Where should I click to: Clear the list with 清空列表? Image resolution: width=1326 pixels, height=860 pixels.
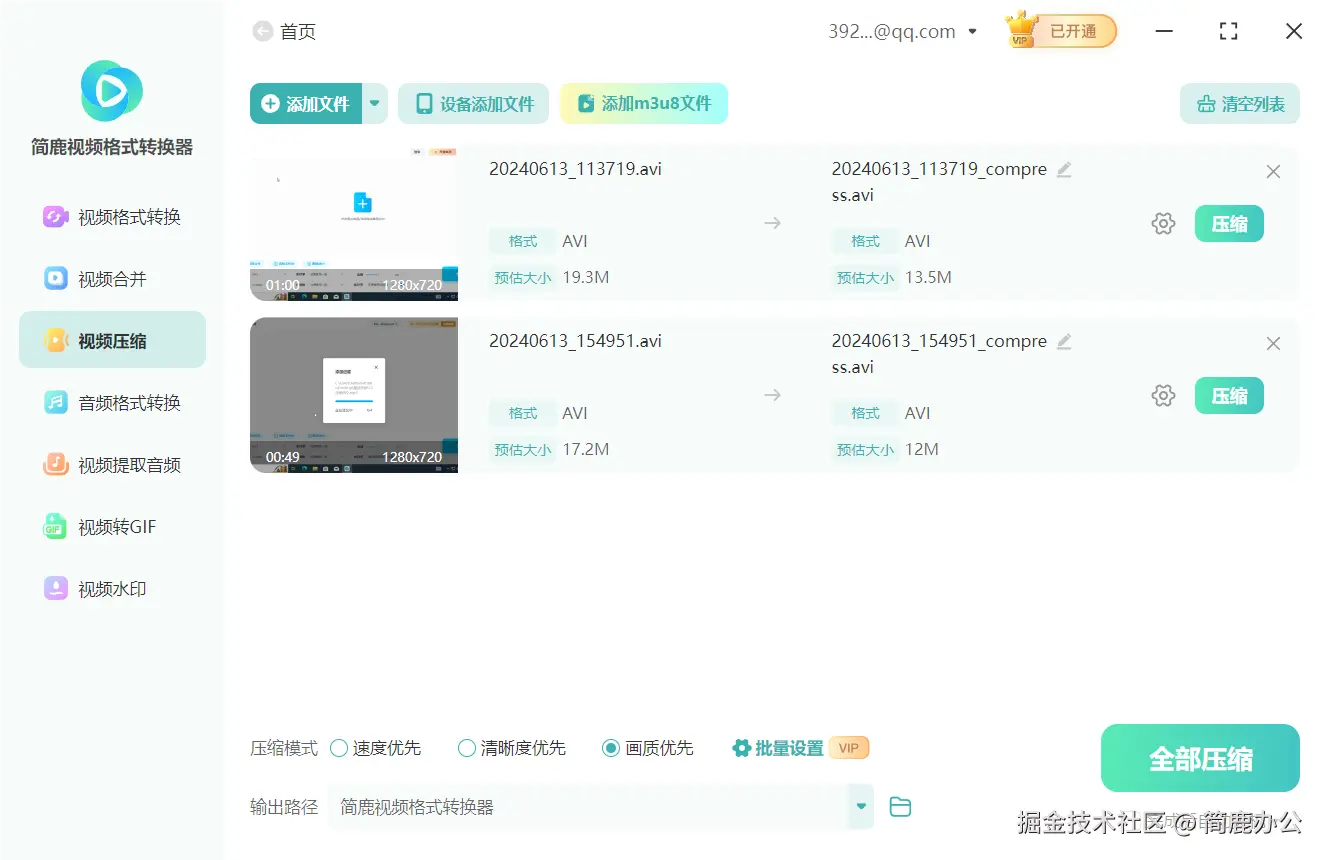pos(1239,103)
